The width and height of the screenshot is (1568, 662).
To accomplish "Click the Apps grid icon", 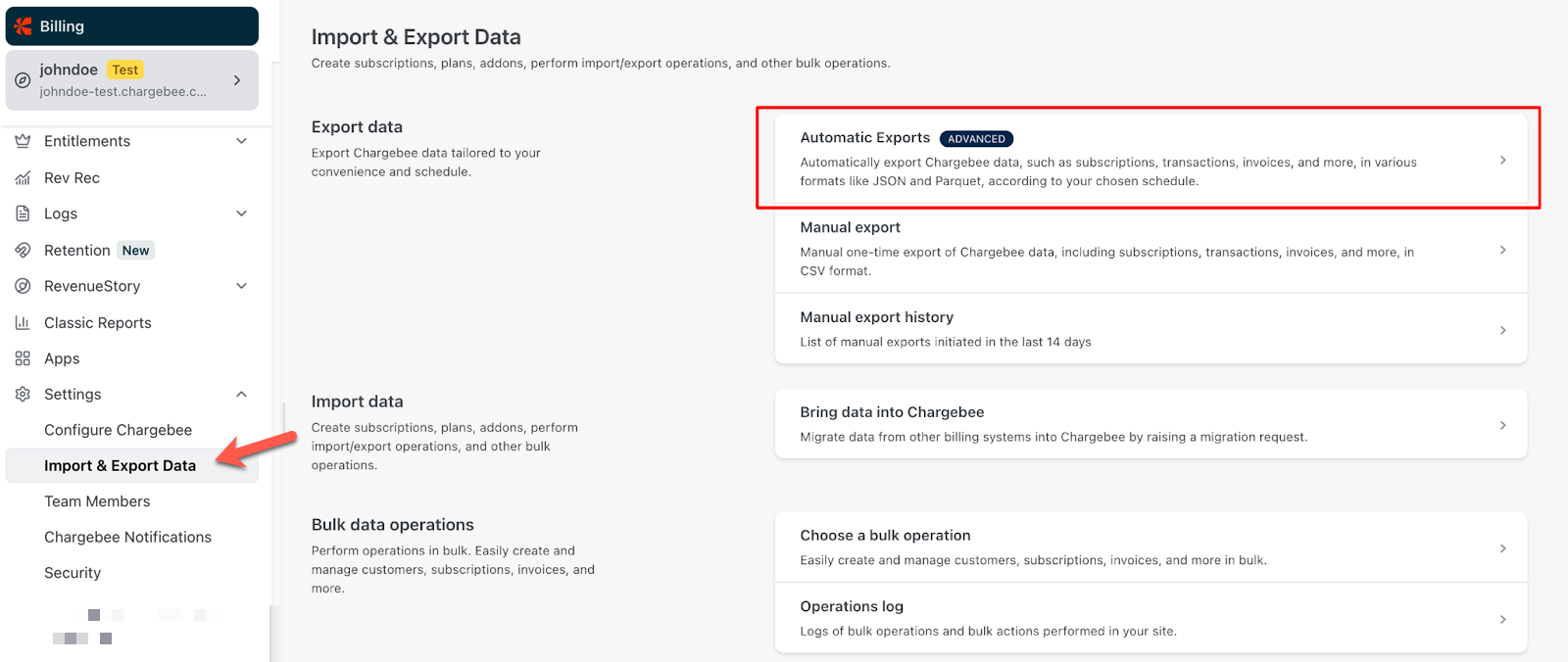I will coord(23,358).
